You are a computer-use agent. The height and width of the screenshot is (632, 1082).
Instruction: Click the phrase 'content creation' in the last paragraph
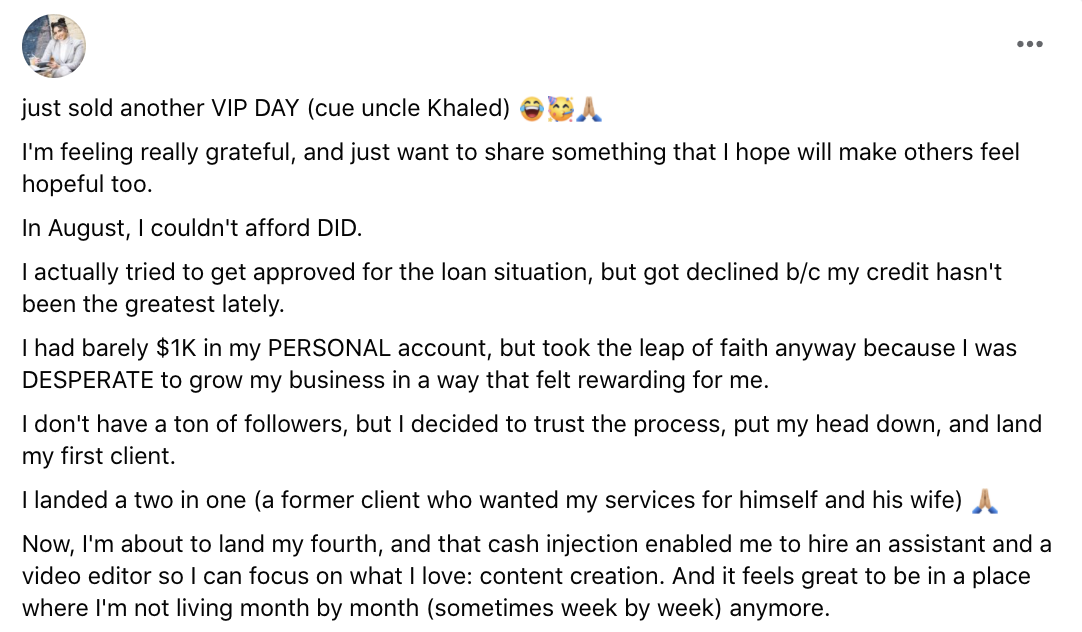point(571,576)
